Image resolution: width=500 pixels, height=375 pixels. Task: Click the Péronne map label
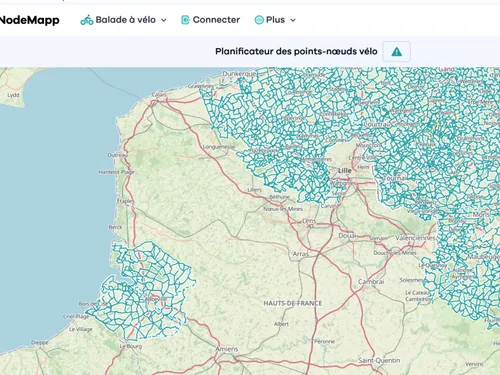[324, 341]
